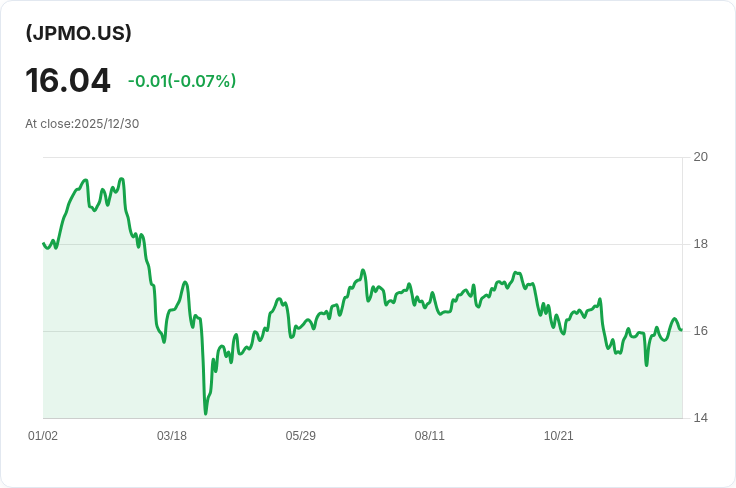736x488 pixels.
Task: Click the 14 label at y-axis bottom
Action: (701, 418)
